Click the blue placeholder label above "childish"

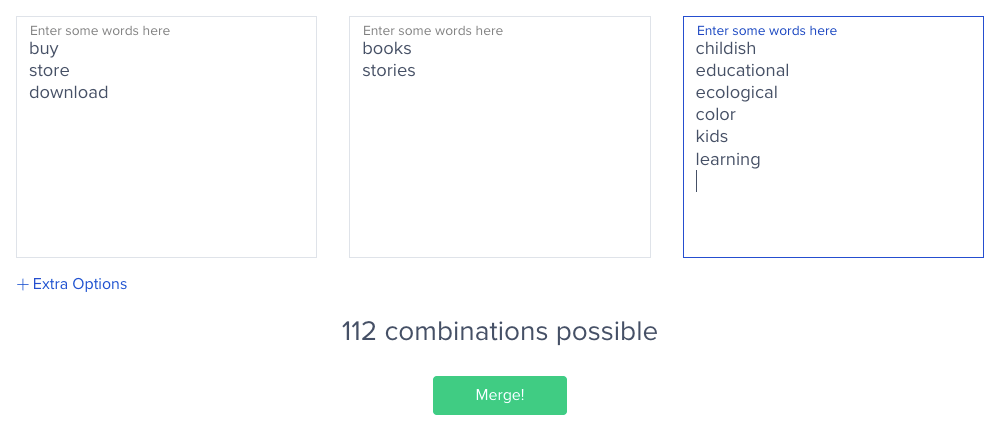pos(767,31)
